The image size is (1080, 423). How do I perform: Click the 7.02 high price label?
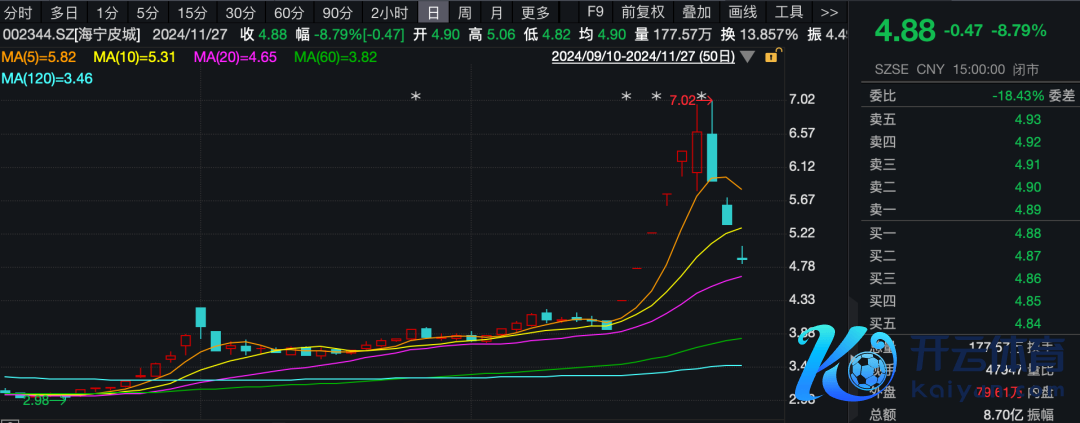click(682, 100)
